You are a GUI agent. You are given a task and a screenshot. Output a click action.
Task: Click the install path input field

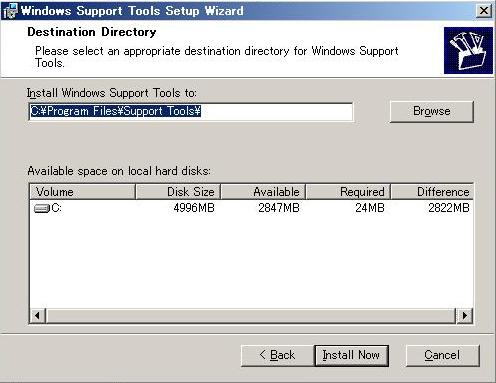(x=191, y=111)
